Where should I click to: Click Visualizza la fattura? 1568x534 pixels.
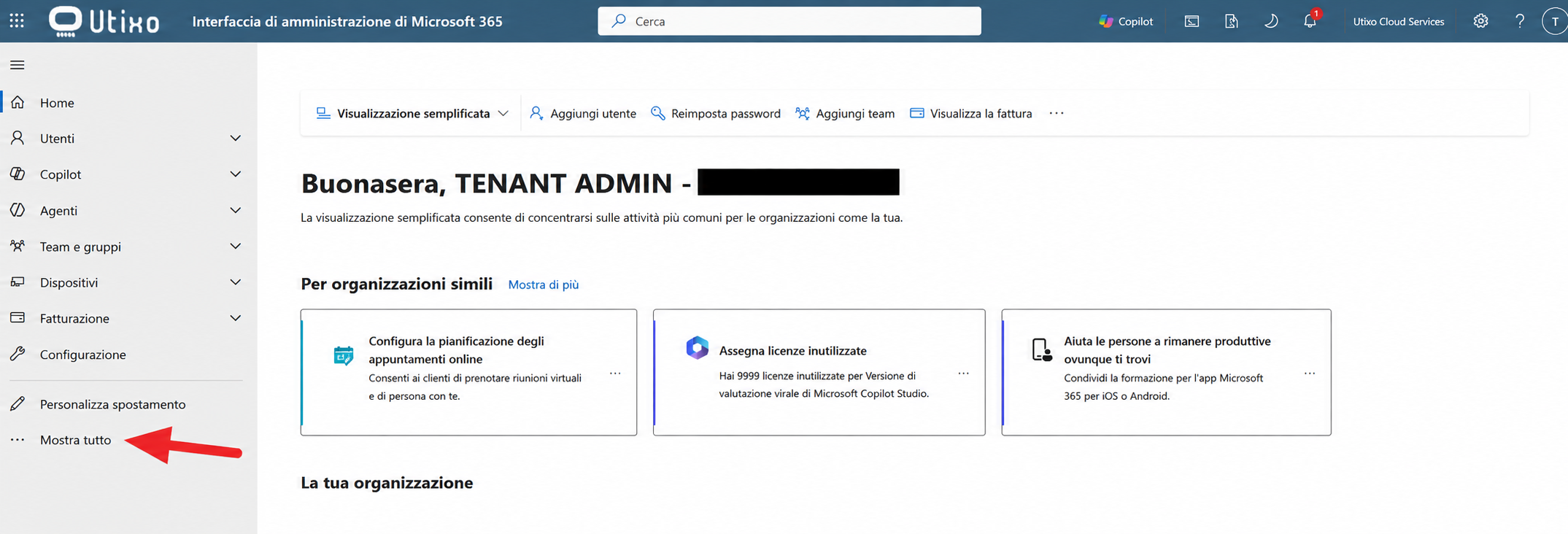pos(971,113)
